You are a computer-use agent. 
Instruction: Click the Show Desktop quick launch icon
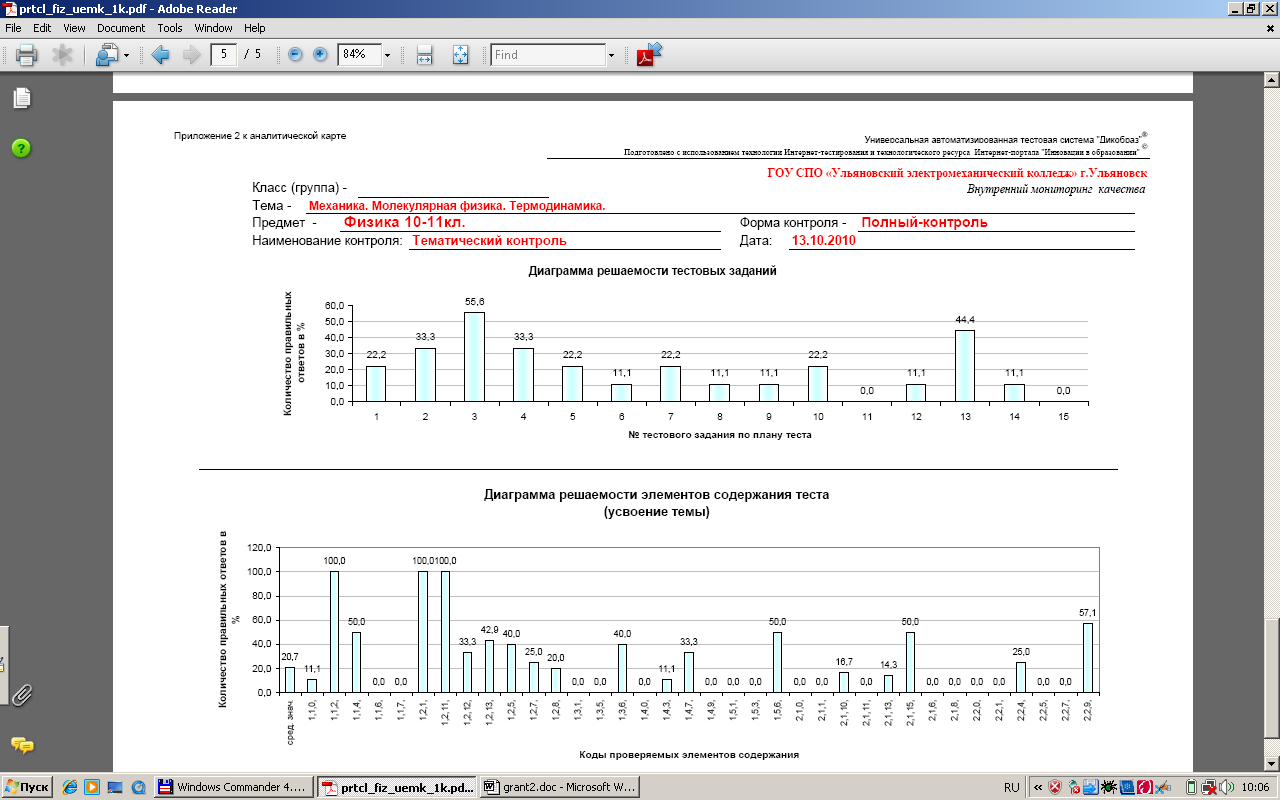tap(114, 787)
